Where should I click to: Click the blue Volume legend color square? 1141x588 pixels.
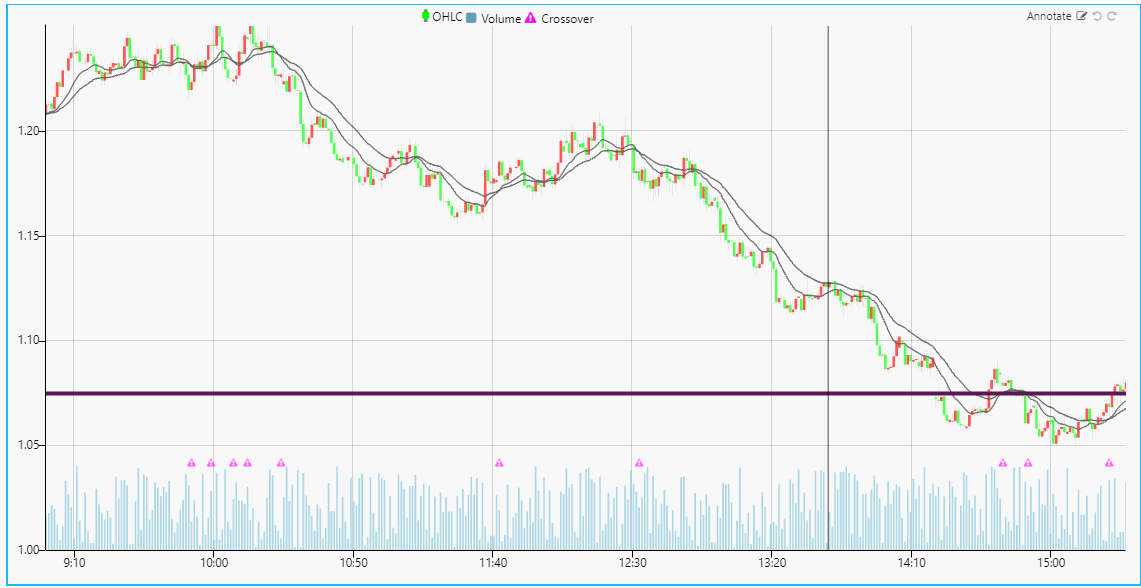(472, 18)
